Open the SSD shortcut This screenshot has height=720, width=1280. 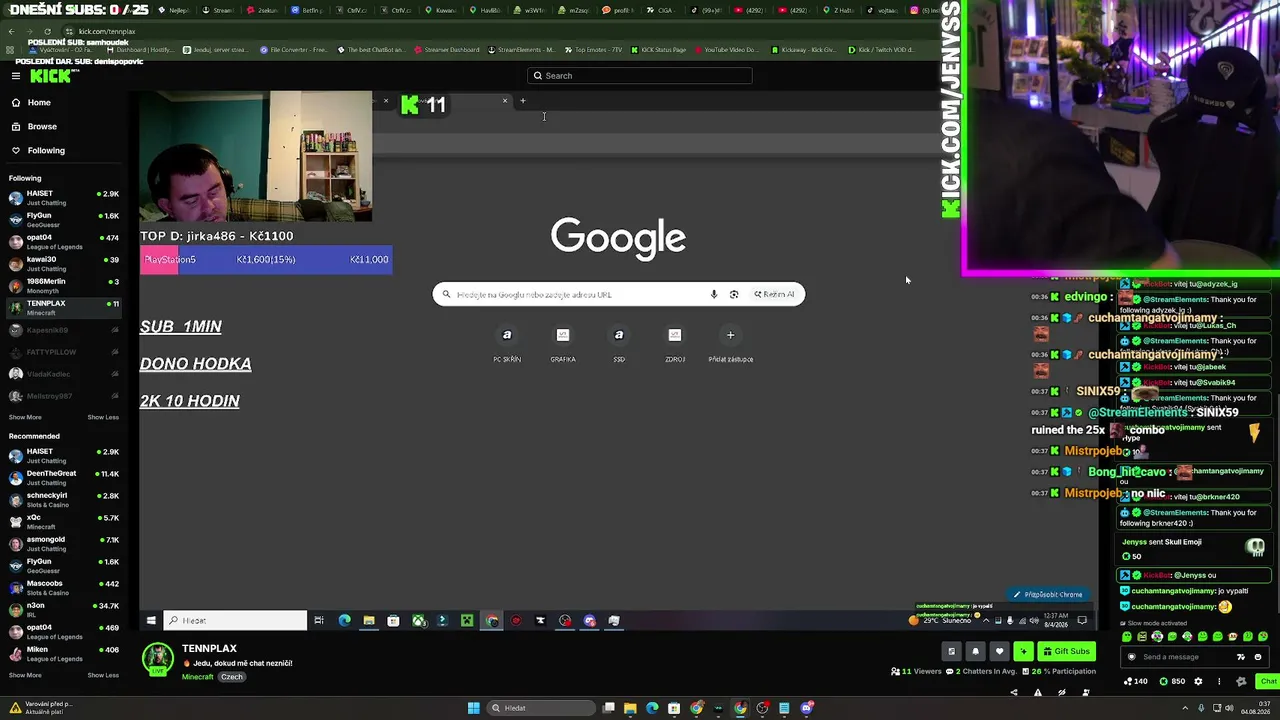pos(619,343)
